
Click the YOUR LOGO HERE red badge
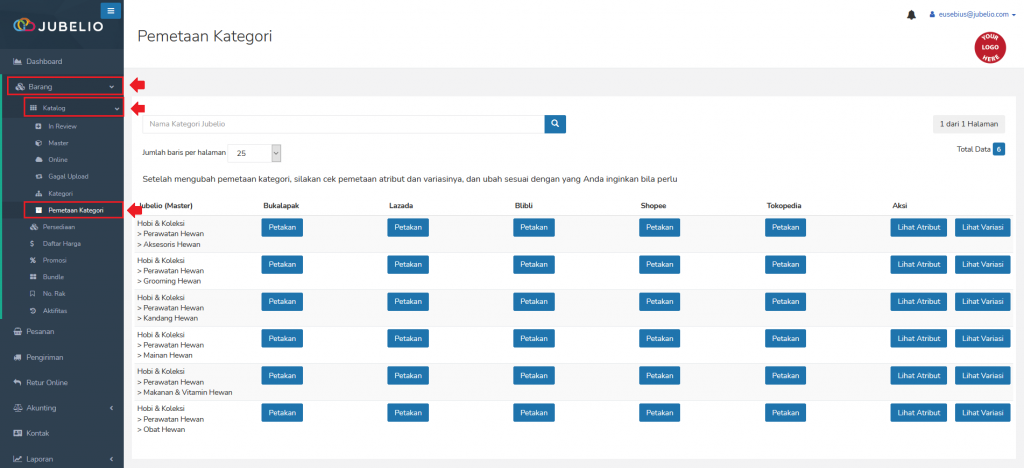point(990,48)
